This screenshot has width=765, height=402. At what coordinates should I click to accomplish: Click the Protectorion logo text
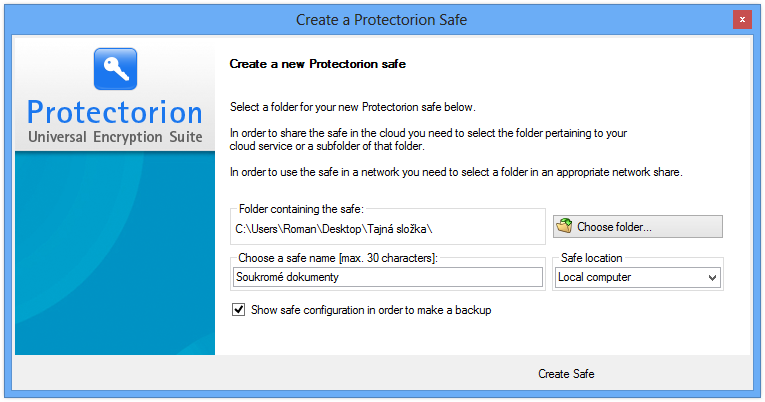[115, 113]
